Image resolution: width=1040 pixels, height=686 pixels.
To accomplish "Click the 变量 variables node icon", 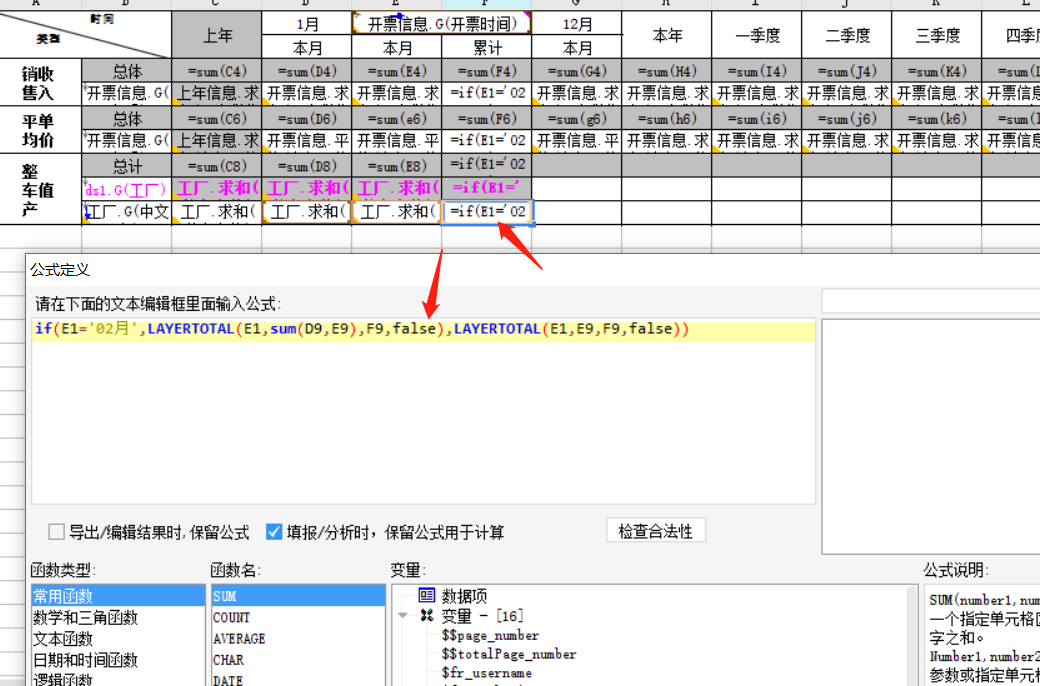I will [x=427, y=615].
